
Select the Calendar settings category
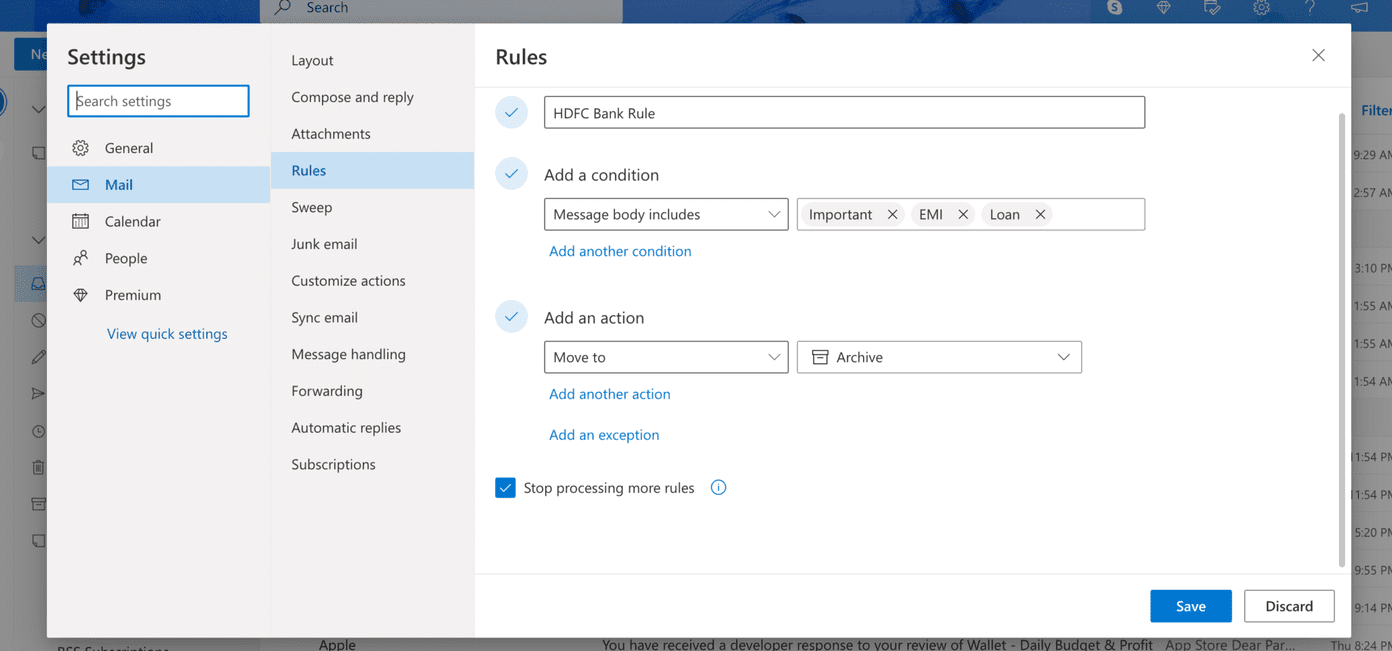point(158,221)
